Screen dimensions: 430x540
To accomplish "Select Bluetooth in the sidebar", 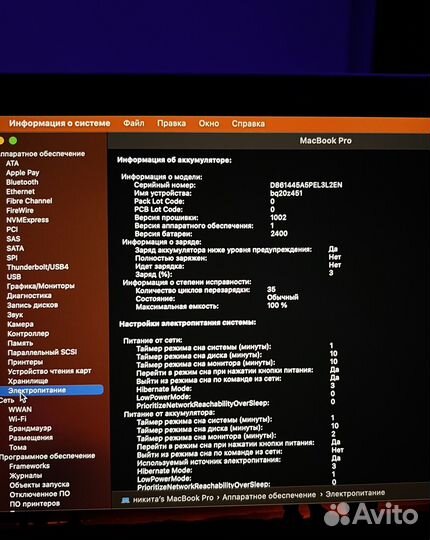I will [22, 182].
